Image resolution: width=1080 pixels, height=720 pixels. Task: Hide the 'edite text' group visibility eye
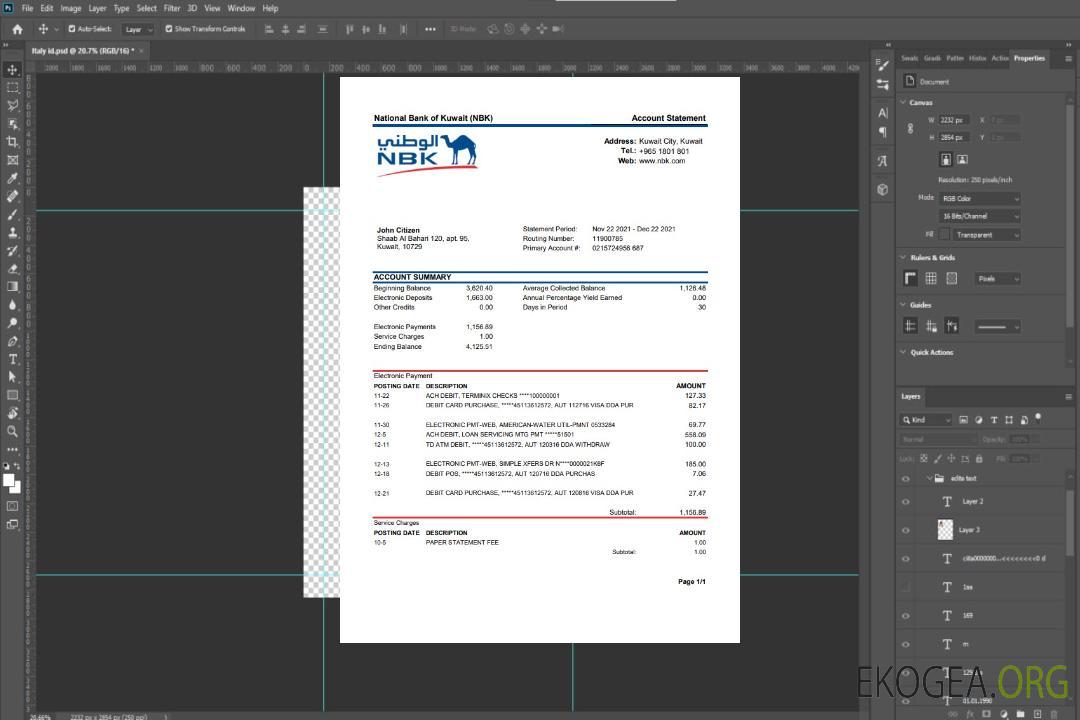pyautogui.click(x=906, y=479)
